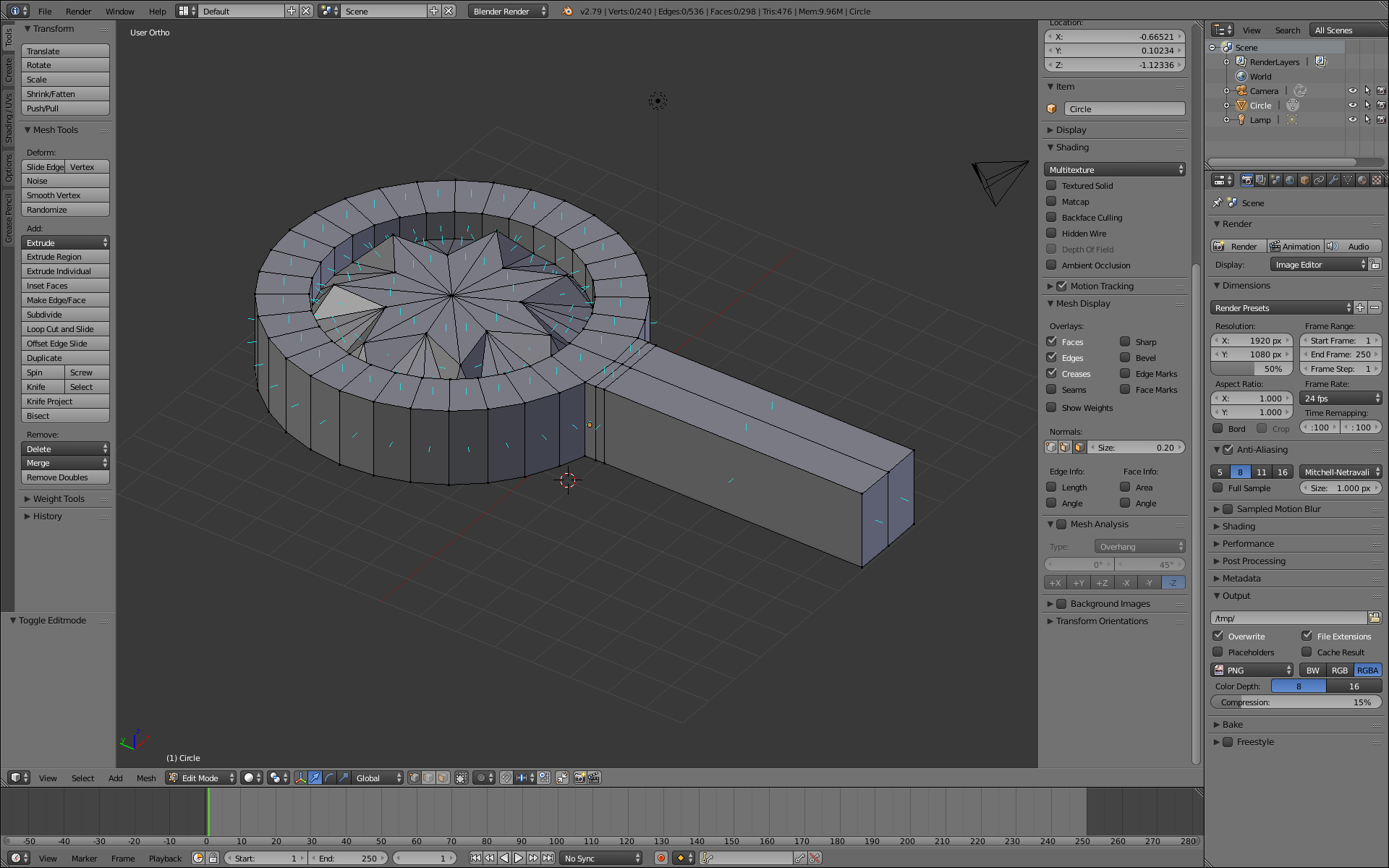
Task: Uncheck the Overwrite output checkbox
Action: tap(1218, 636)
